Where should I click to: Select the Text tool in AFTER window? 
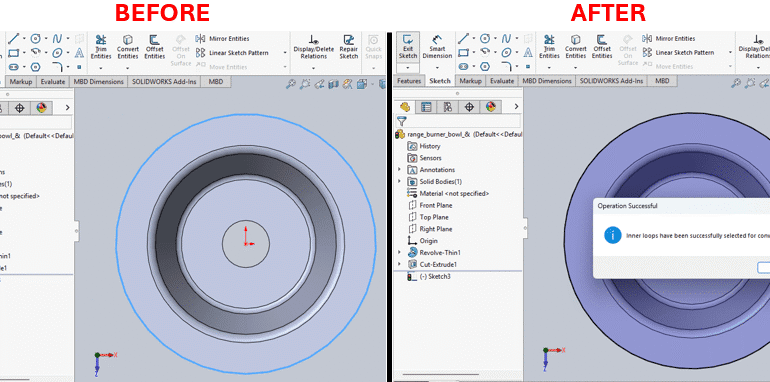(x=528, y=52)
